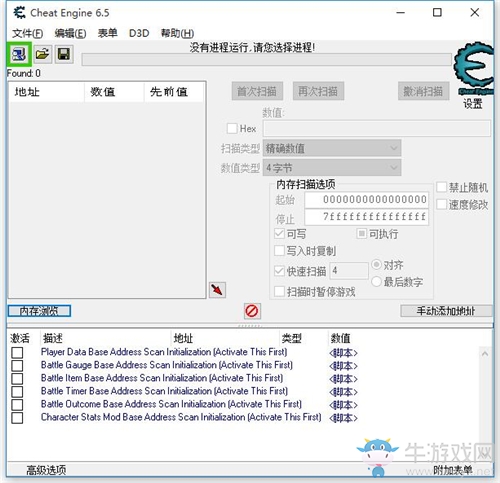Screen dimensions: 500x483
Task: Click the scan progress bar
Action: 267,60
